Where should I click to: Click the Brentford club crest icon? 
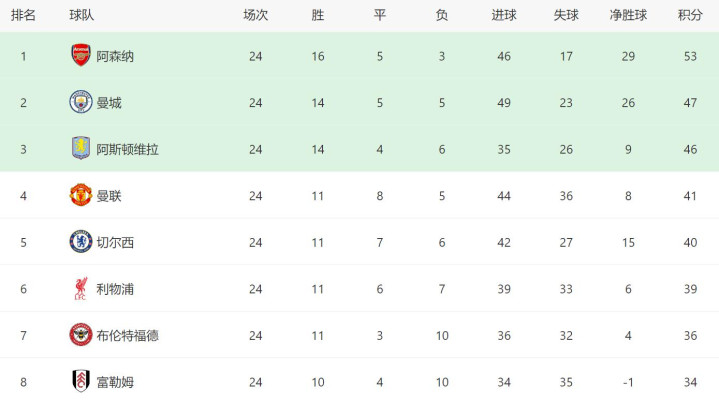(81, 335)
